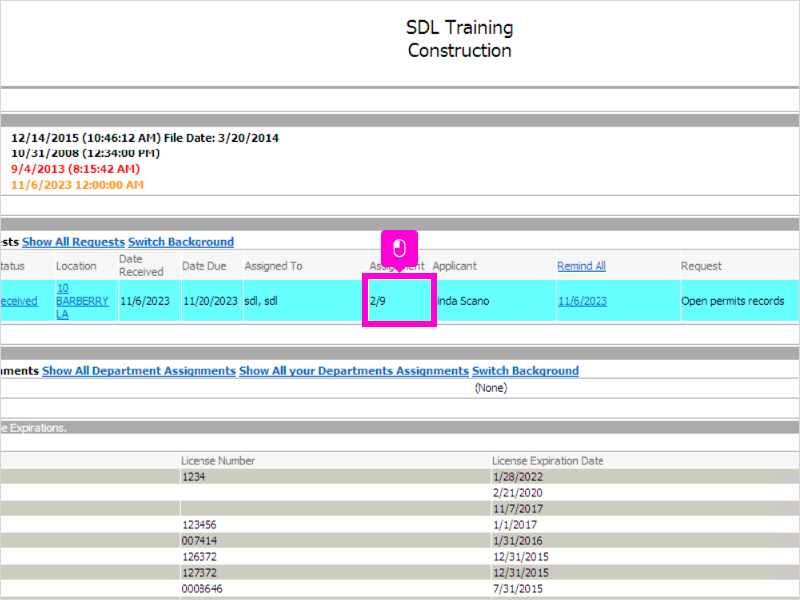Click applicant name 'inda Scano'
This screenshot has height=600, width=800.
click(x=463, y=301)
